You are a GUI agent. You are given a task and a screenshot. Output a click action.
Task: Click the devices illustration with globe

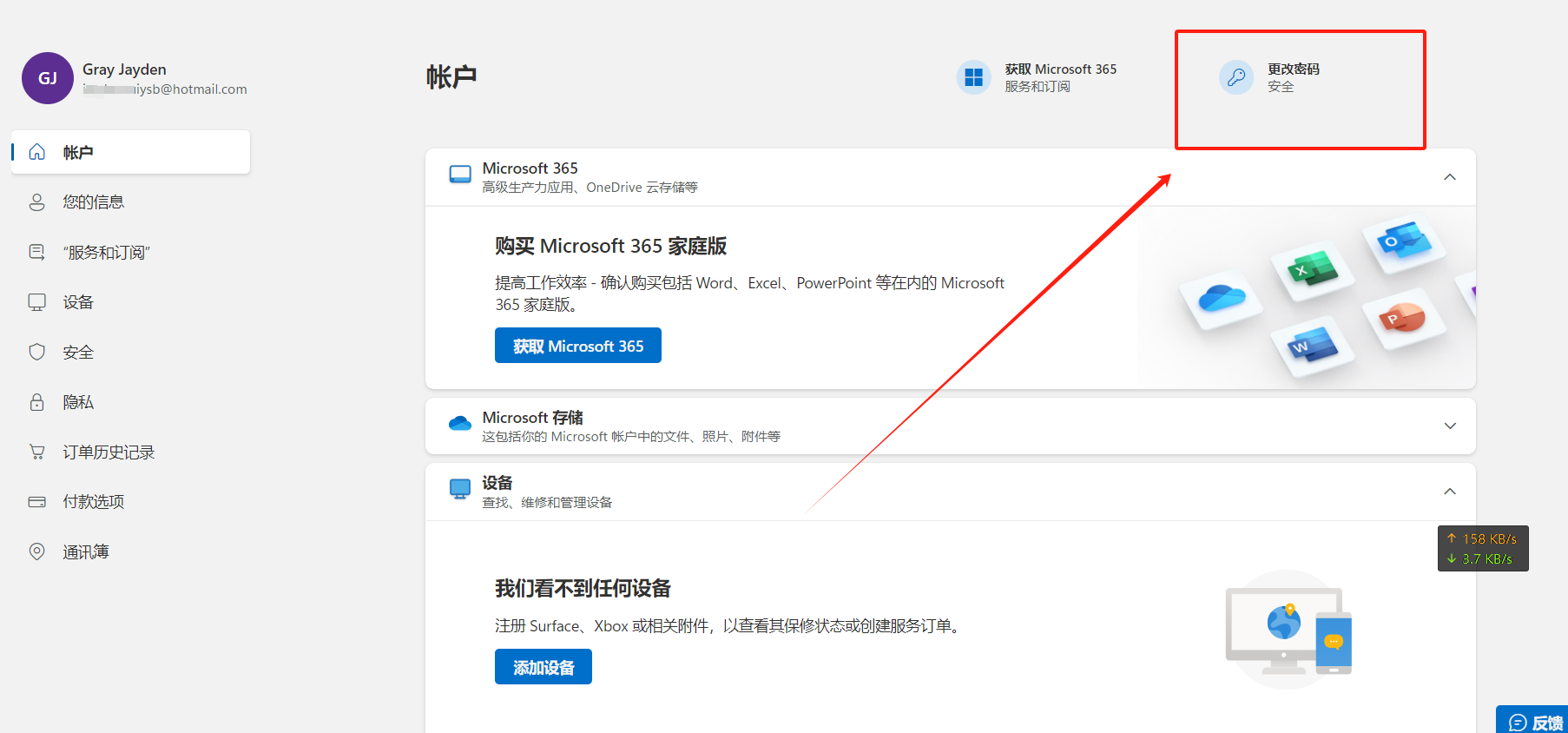(x=1288, y=630)
